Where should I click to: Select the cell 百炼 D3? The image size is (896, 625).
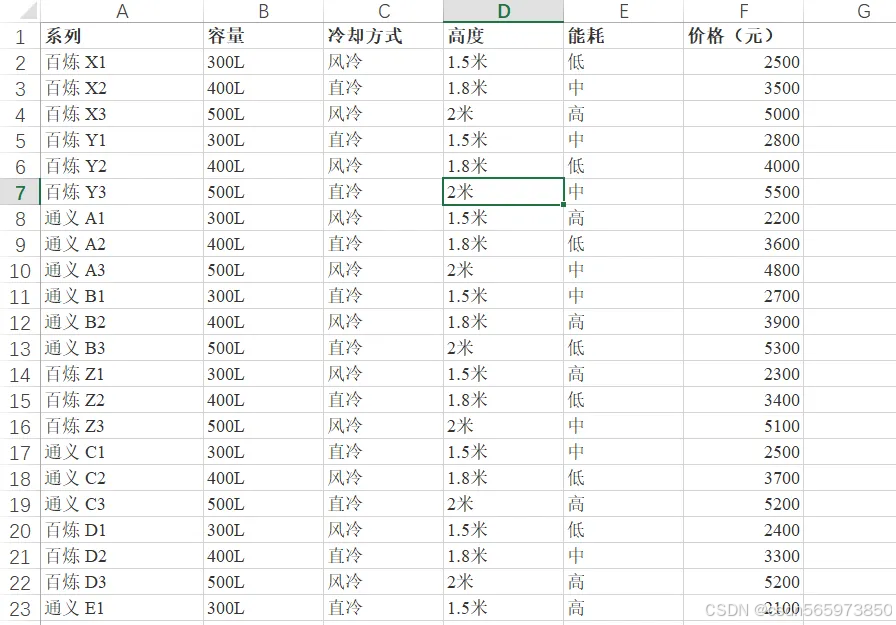click(122, 582)
